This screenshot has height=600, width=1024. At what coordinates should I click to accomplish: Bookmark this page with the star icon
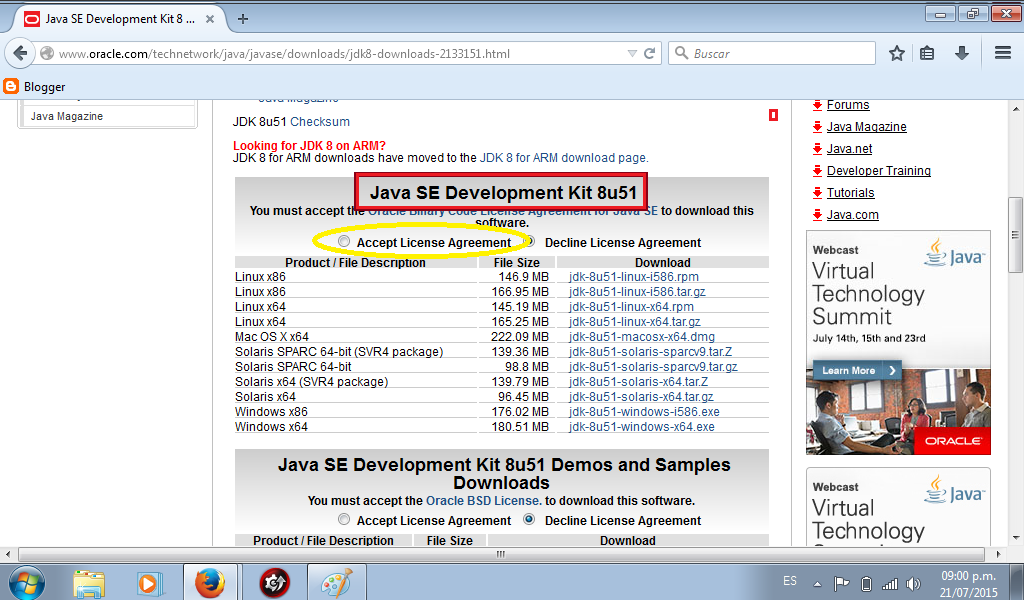click(896, 53)
